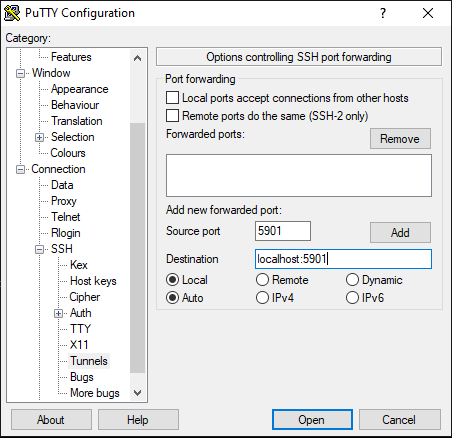Open the Auth category
Image resolution: width=452 pixels, height=438 pixels.
coord(81,313)
